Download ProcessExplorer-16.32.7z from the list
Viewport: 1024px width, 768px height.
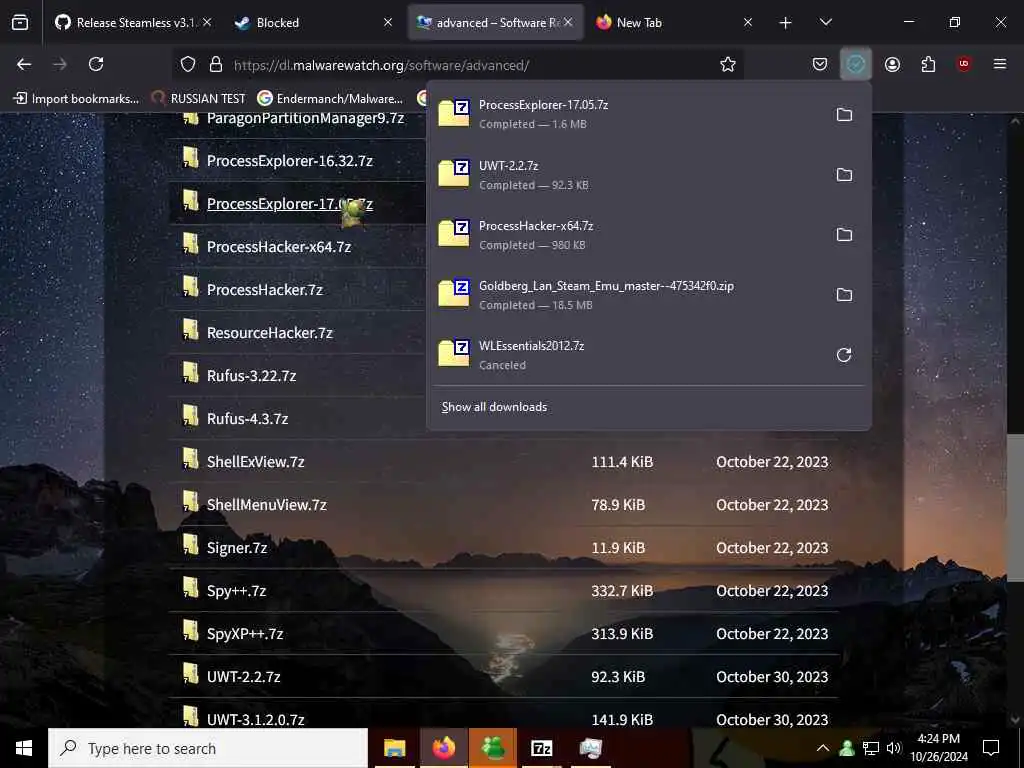coord(289,161)
